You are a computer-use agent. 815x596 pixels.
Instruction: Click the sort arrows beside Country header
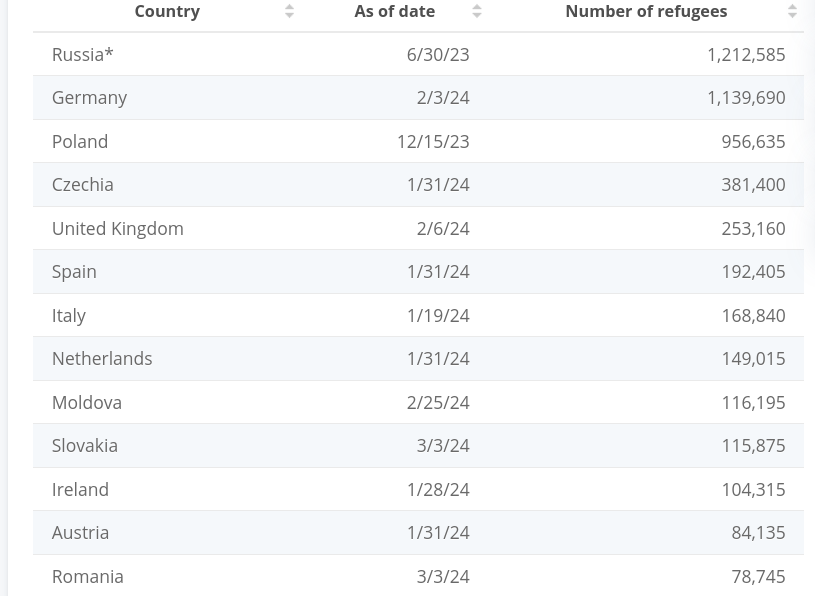[x=289, y=11]
